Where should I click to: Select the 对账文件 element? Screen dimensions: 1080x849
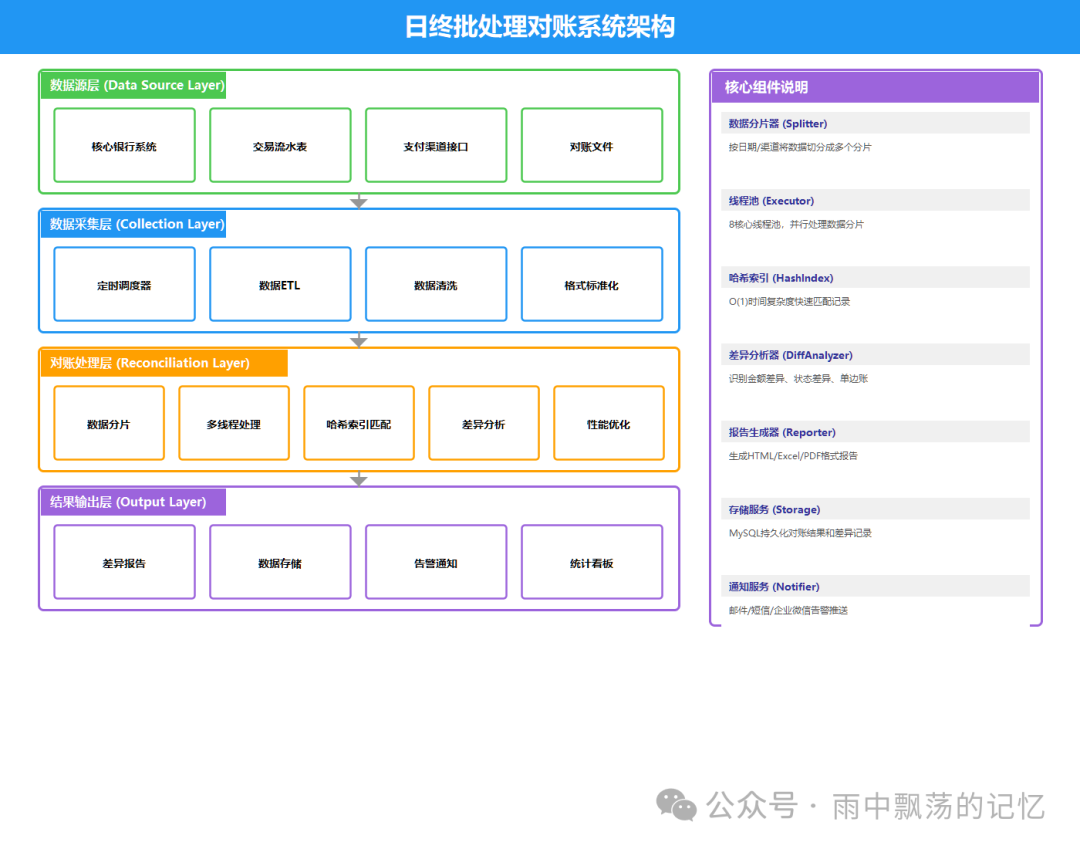coord(592,145)
